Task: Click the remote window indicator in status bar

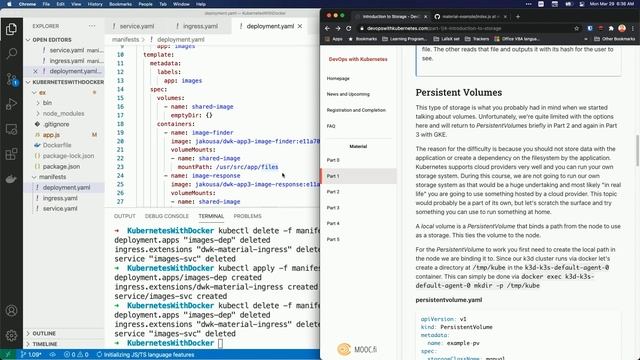Action: 7,355
